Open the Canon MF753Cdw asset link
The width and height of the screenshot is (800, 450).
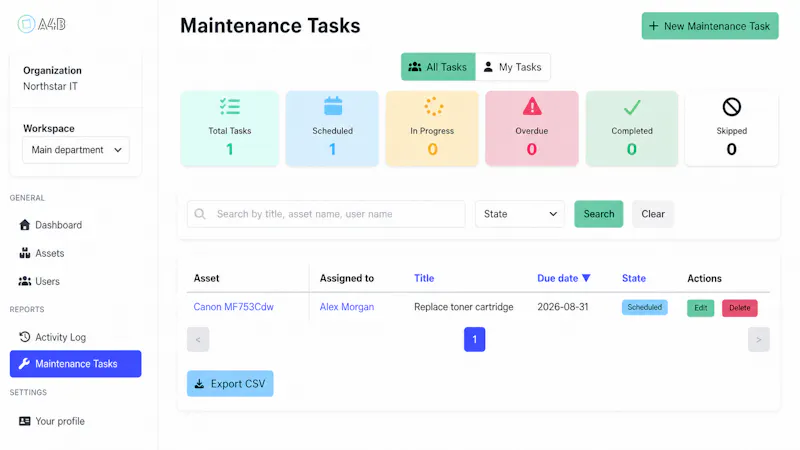tap(233, 307)
